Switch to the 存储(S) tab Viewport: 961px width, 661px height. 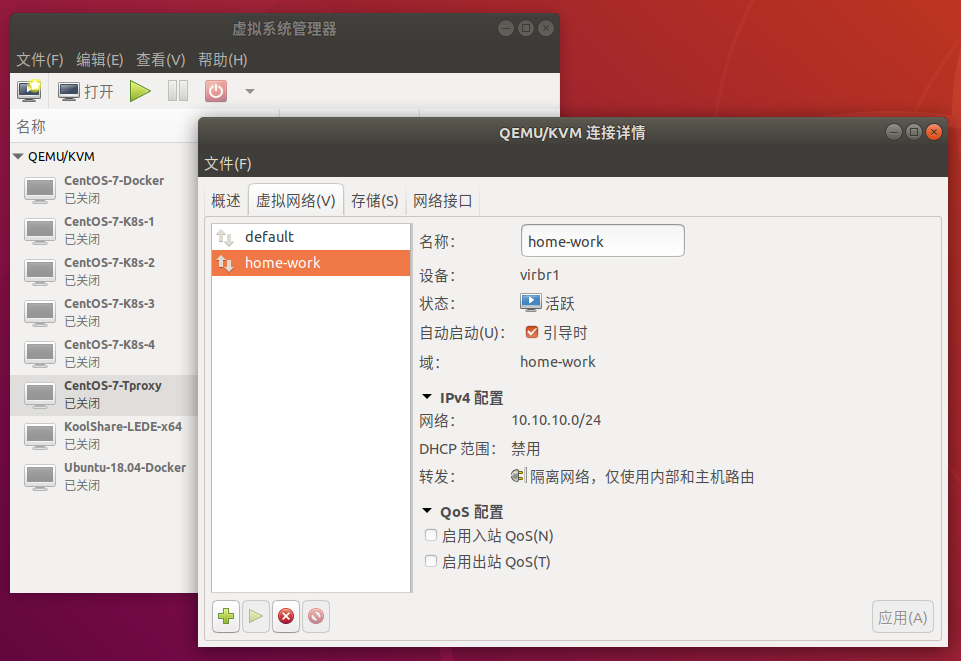click(x=375, y=201)
